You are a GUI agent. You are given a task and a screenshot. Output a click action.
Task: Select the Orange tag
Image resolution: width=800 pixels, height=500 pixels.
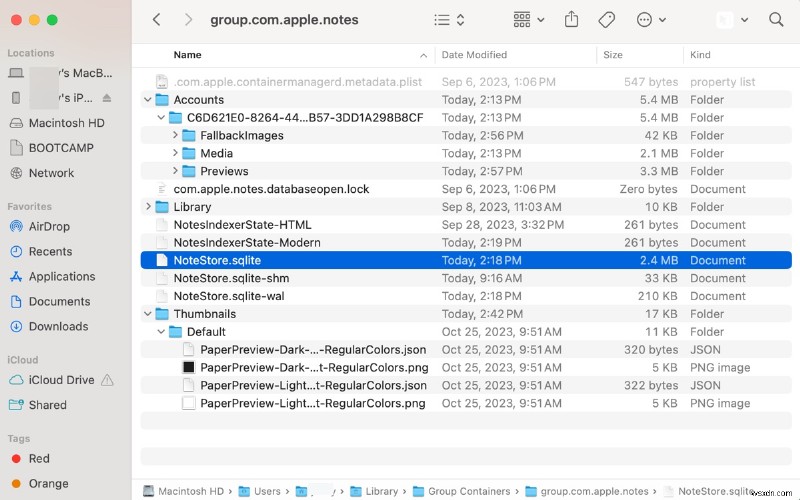point(48,483)
